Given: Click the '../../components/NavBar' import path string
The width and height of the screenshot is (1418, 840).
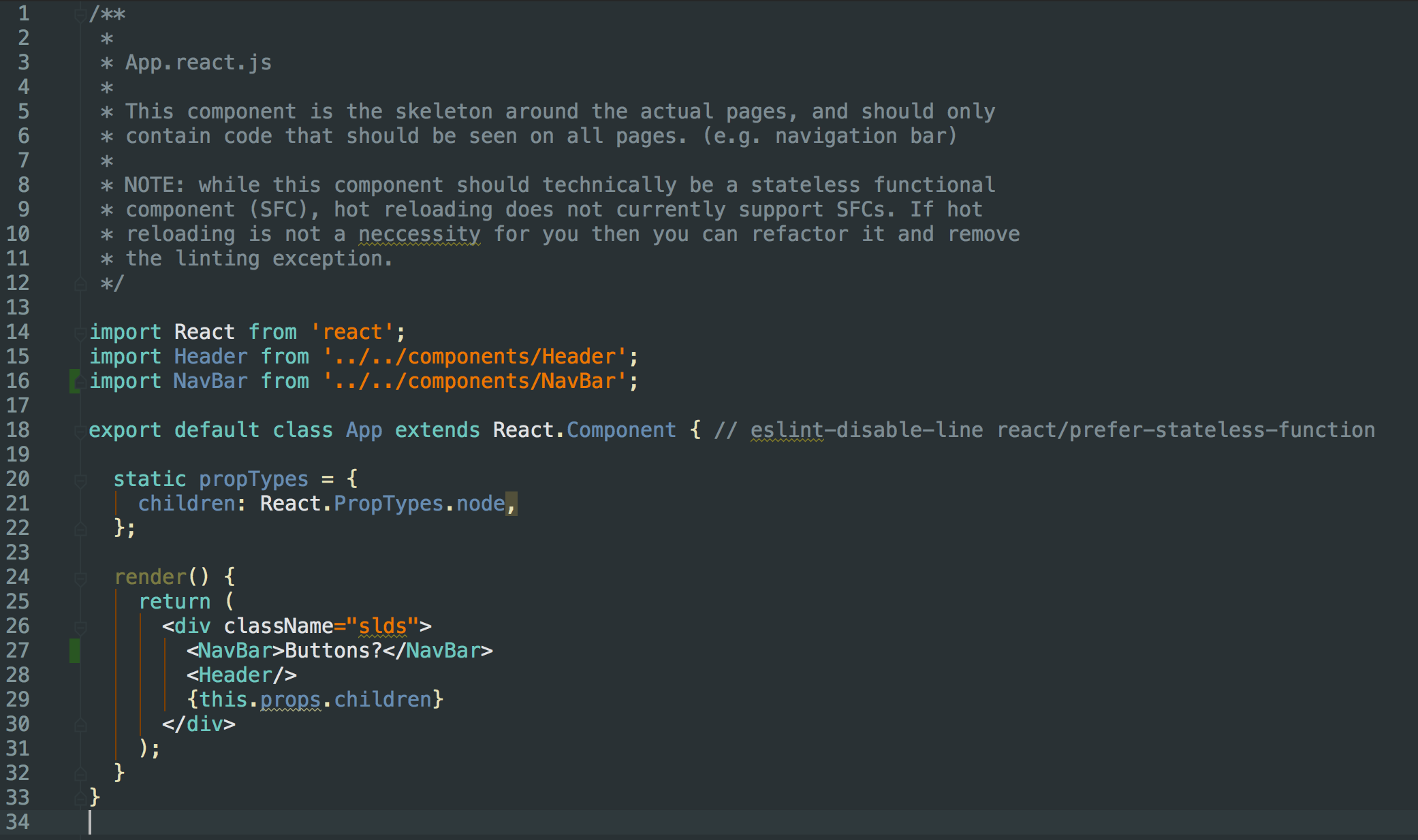Looking at the screenshot, I should 474,381.
